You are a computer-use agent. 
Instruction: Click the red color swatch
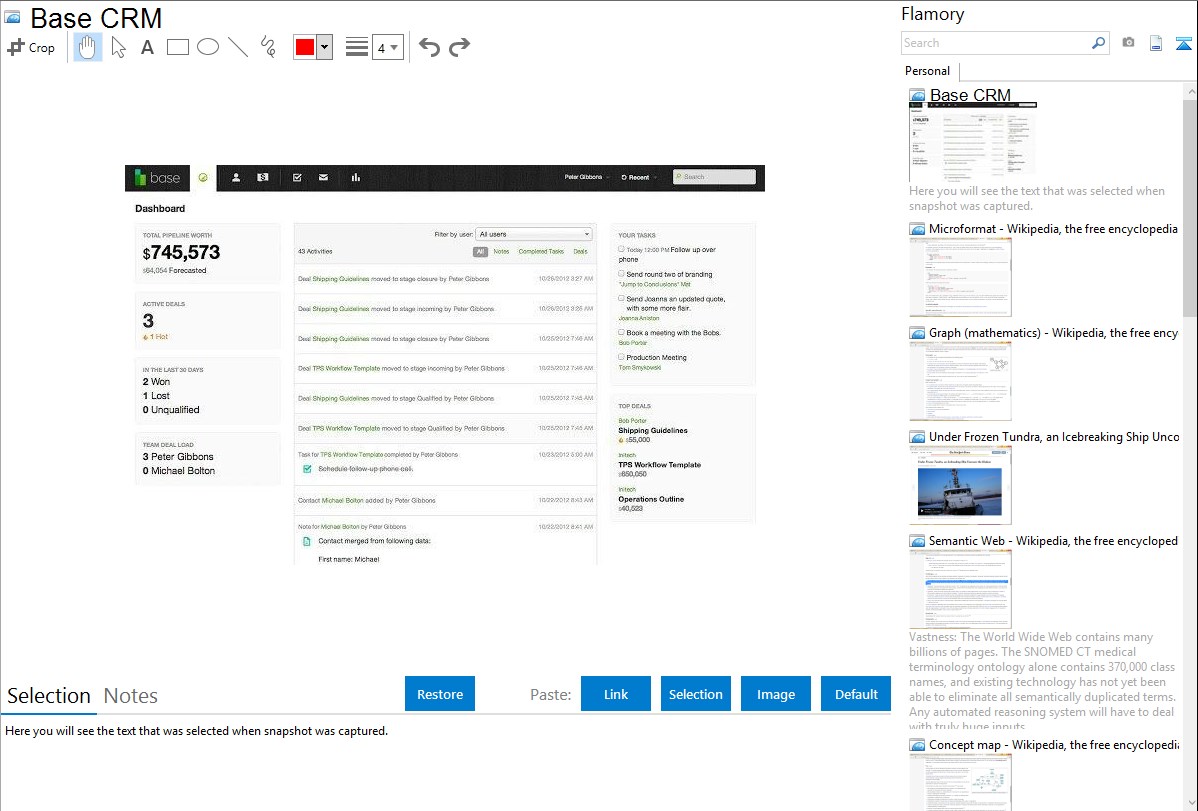click(305, 47)
